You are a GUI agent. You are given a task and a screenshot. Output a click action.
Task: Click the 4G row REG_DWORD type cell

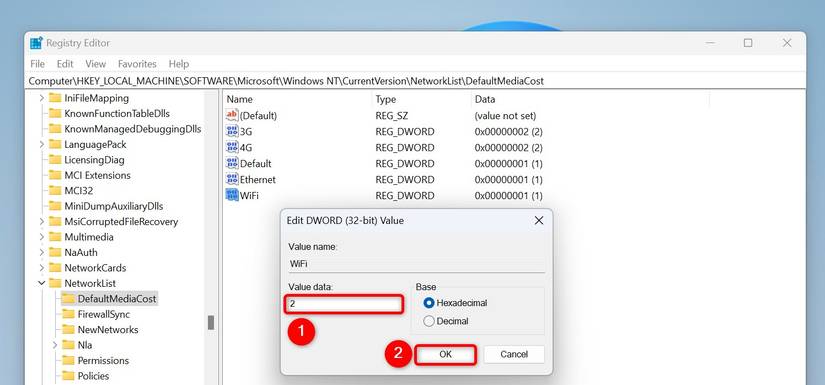(405, 147)
